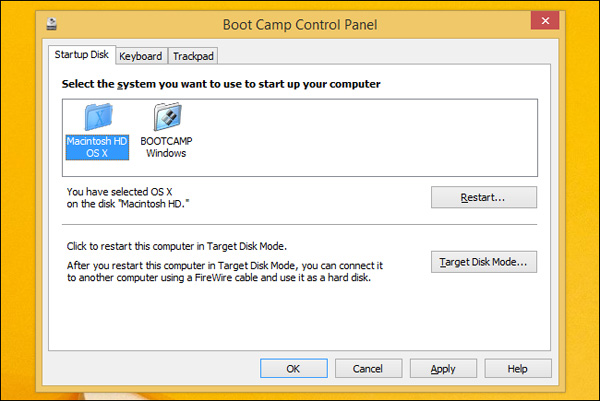The width and height of the screenshot is (600, 401).
Task: Go to the Trackpad tab
Action: (x=193, y=56)
